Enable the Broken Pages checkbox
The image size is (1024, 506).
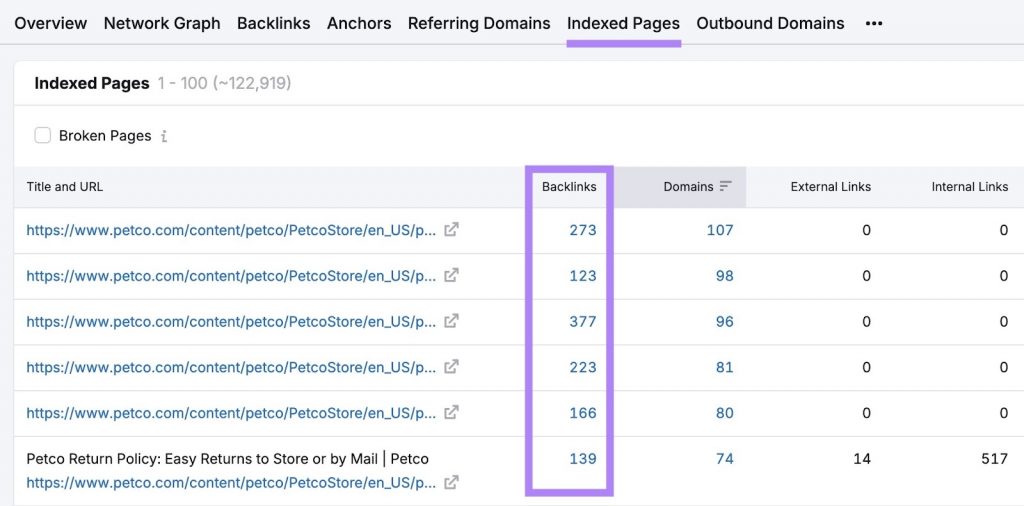[x=42, y=136]
